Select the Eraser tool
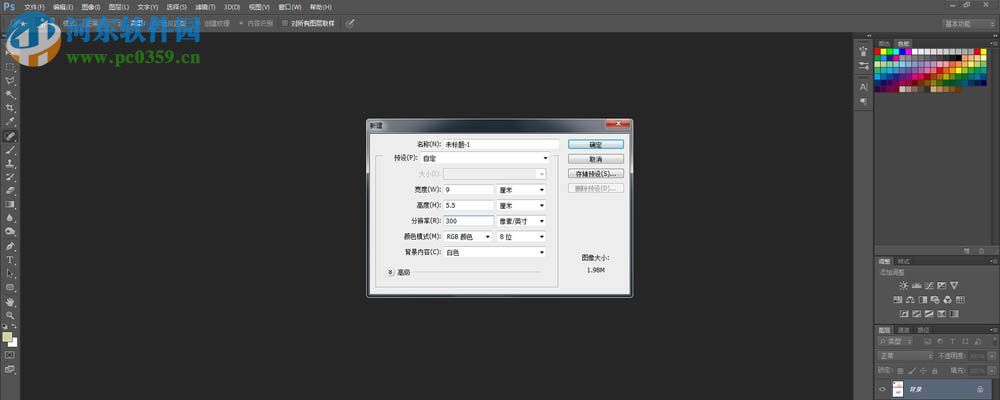Viewport: 1000px width, 400px height. coord(10,190)
